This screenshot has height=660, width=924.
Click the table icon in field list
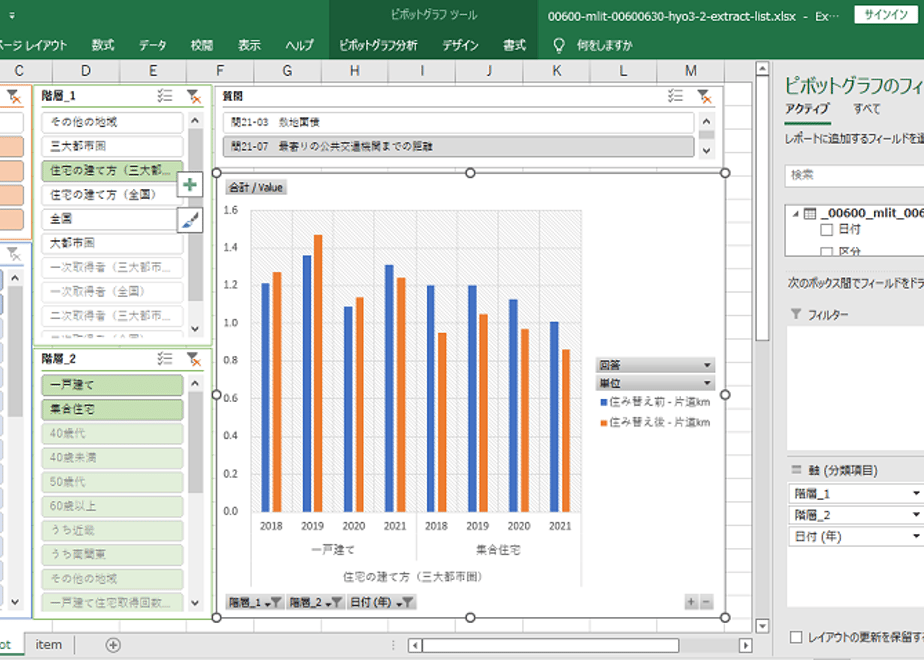tap(810, 213)
